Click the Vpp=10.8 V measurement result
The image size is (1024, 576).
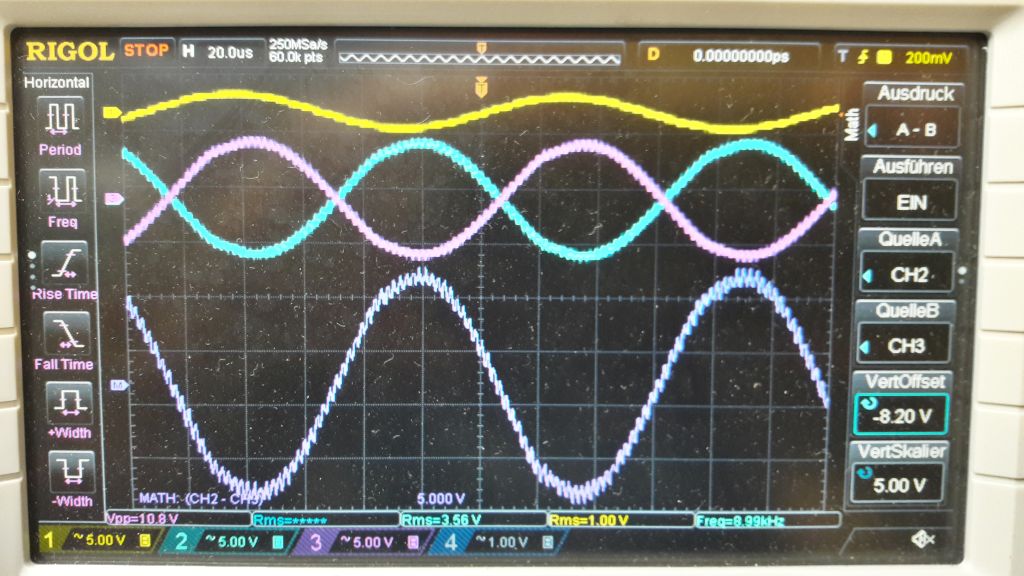click(x=142, y=519)
